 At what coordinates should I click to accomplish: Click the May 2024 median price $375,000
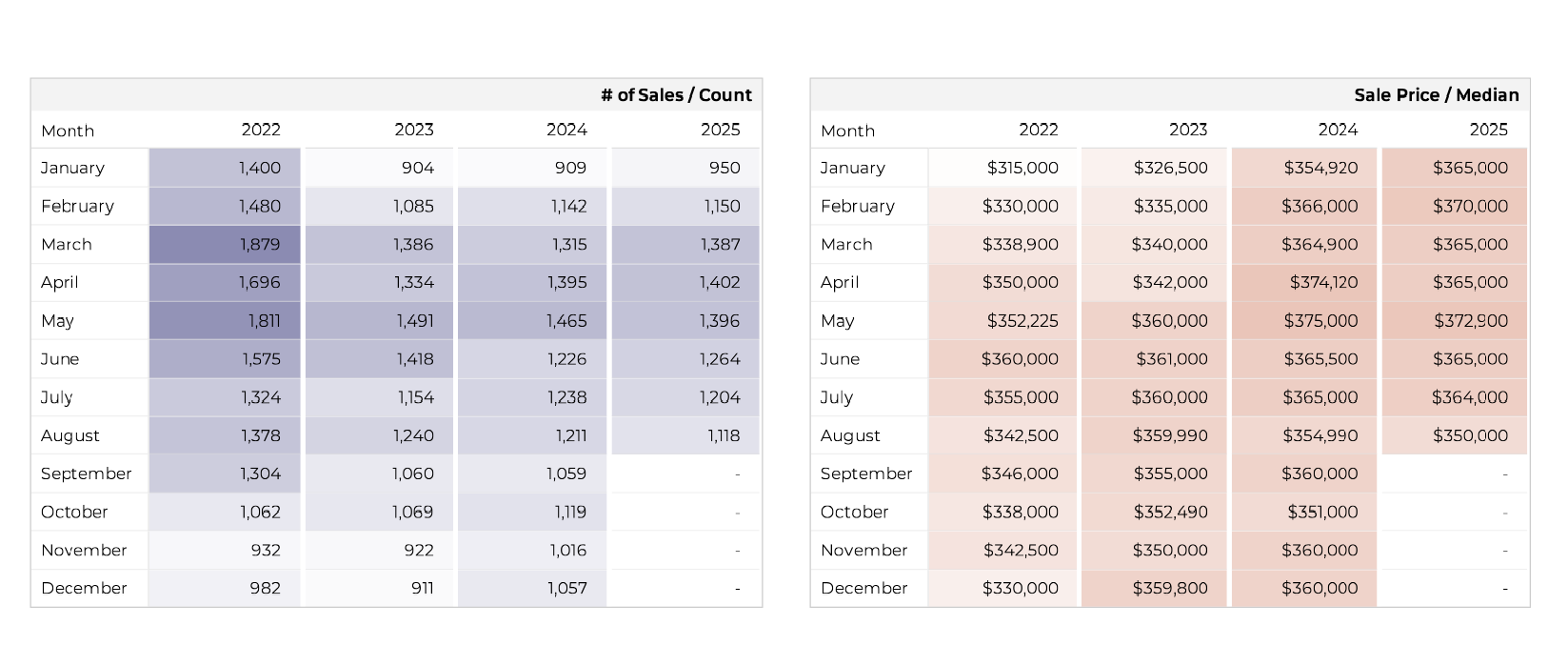pos(1304,321)
